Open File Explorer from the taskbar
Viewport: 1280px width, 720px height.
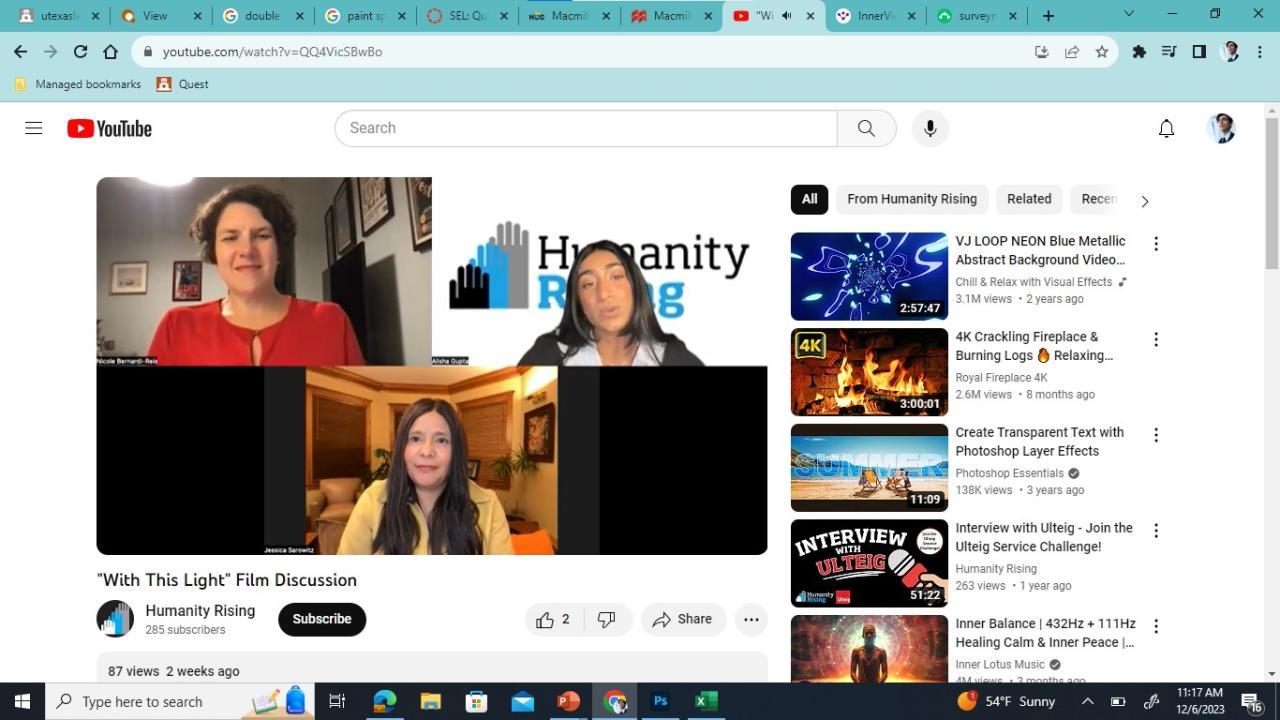(x=430, y=701)
